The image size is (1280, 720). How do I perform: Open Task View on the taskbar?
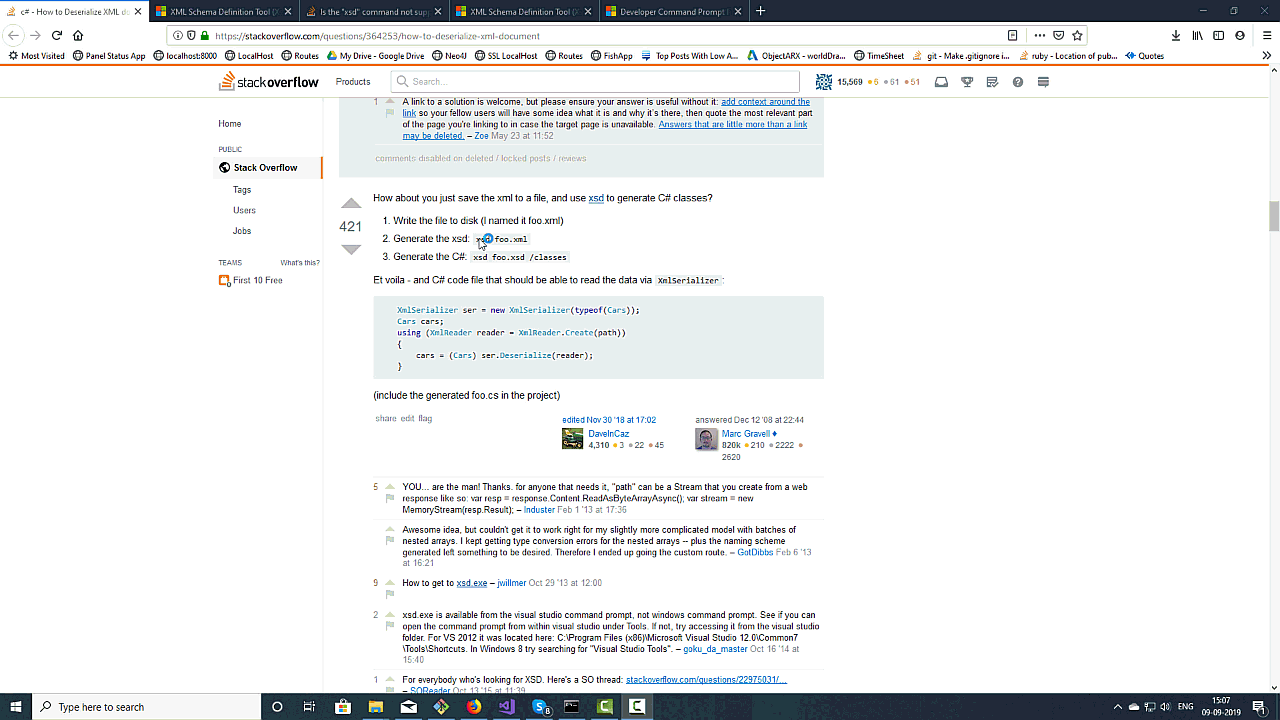[x=309, y=706]
